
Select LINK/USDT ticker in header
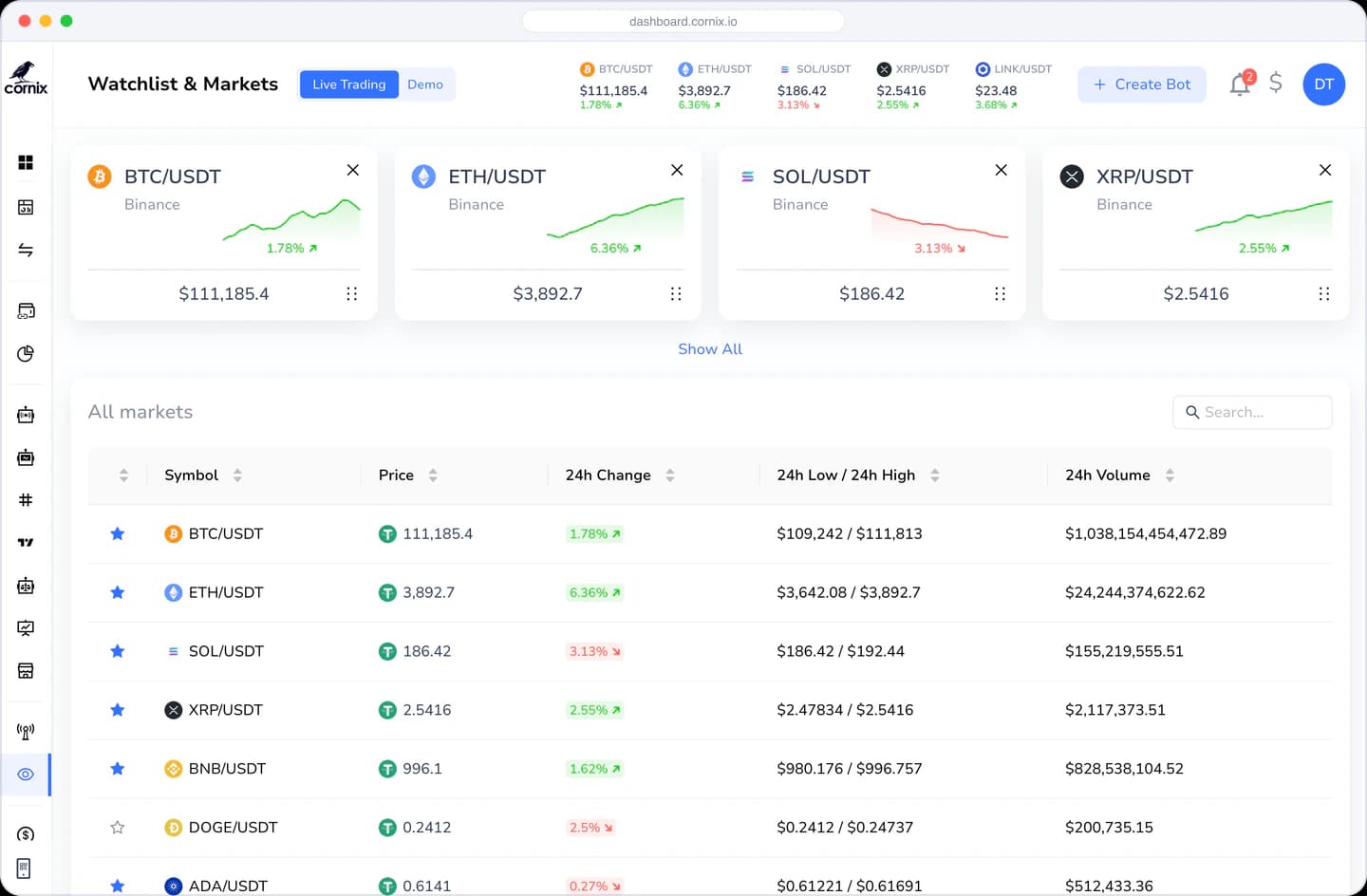(1013, 86)
